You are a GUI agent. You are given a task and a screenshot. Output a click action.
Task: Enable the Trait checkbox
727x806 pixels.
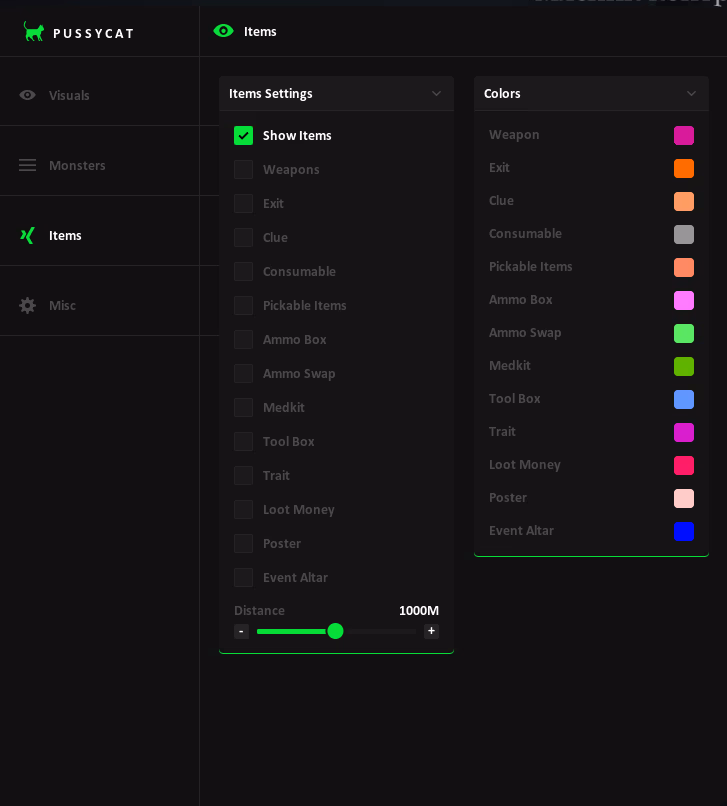coord(243,475)
